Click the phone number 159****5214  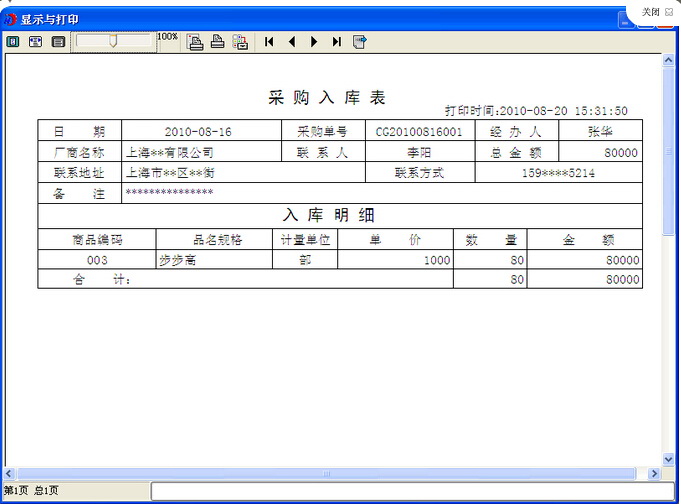[x=558, y=173]
